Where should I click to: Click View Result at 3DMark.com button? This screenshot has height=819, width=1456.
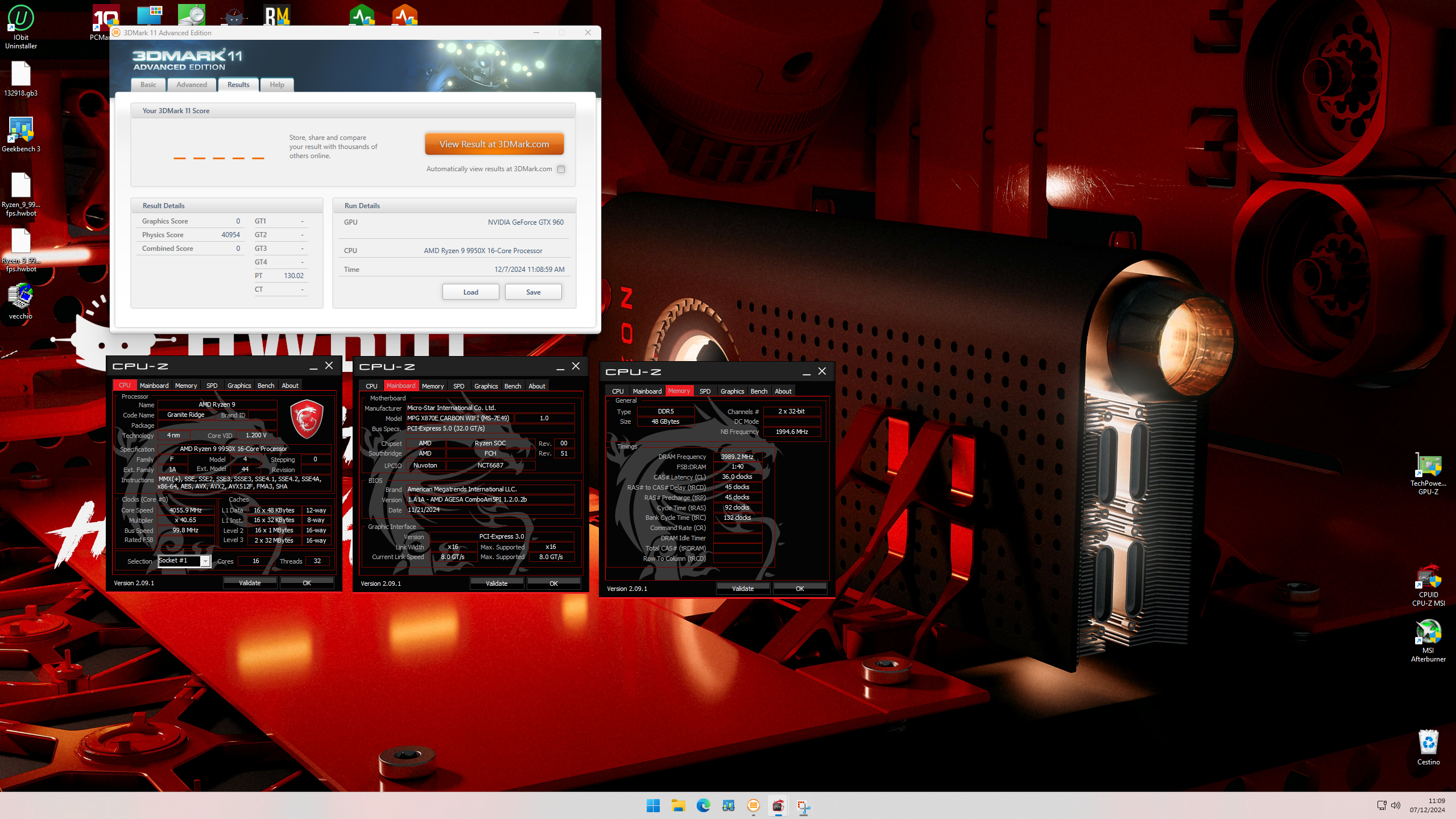coord(494,144)
